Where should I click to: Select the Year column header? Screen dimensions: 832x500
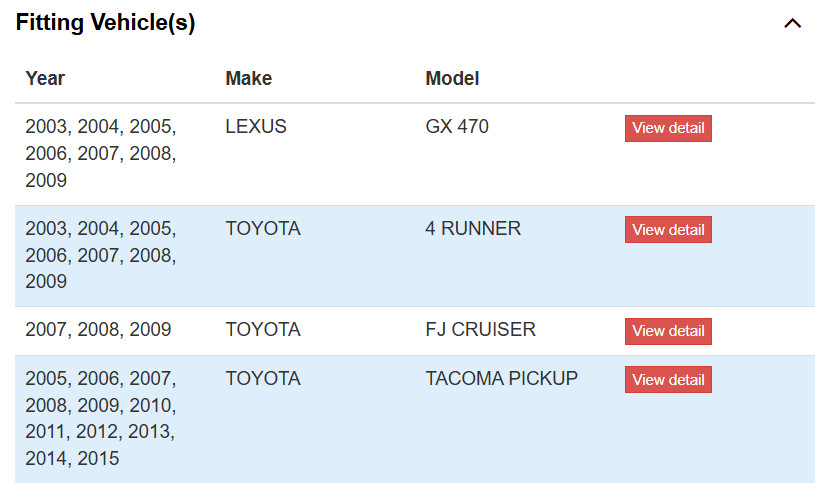[x=45, y=79]
